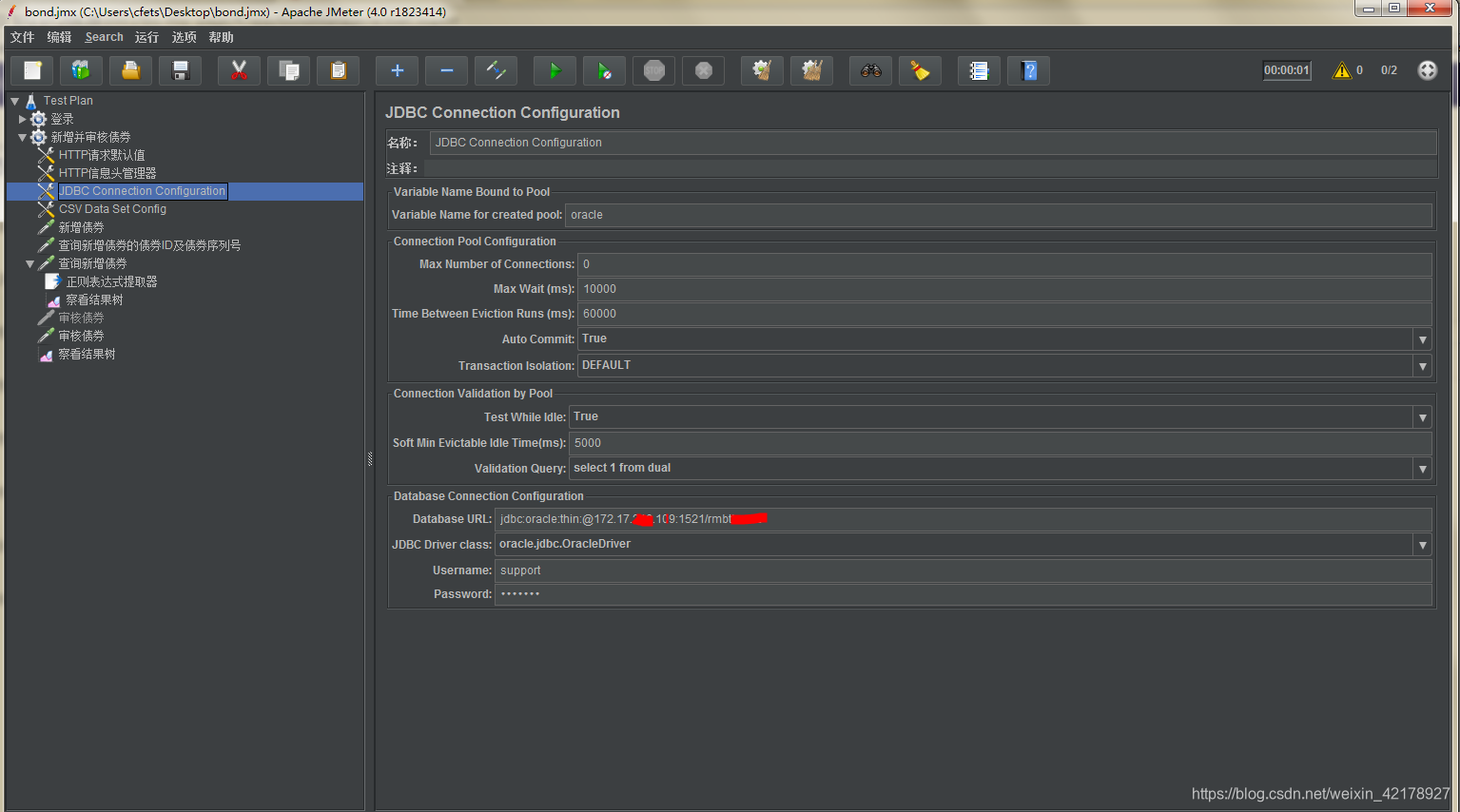Open the 选项 menu

[x=185, y=37]
